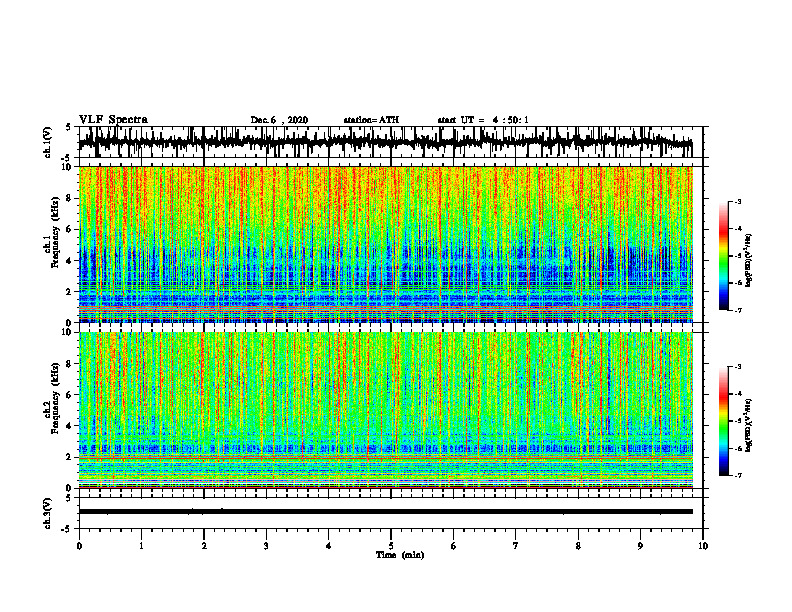Click the "5" tick on ch.3(V) axis

point(68,498)
